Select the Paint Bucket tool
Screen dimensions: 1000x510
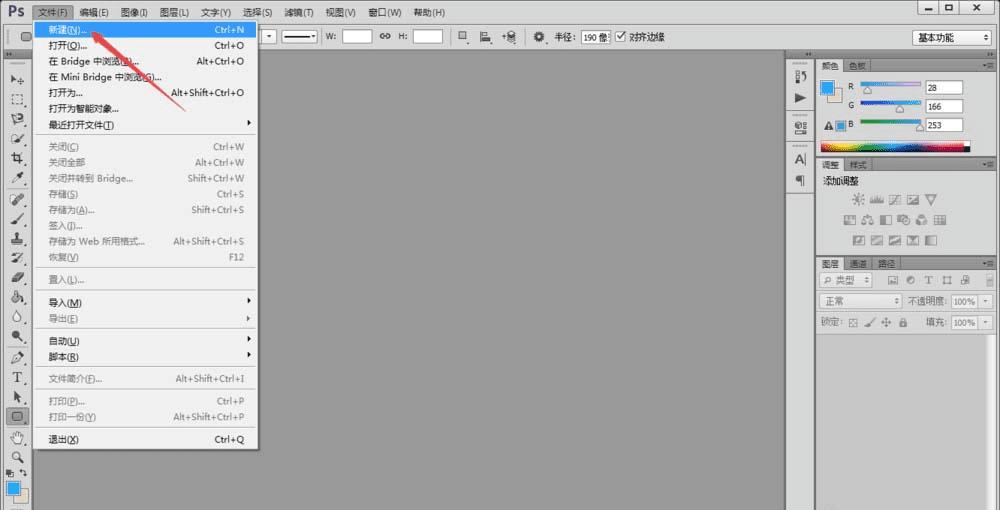point(17,297)
